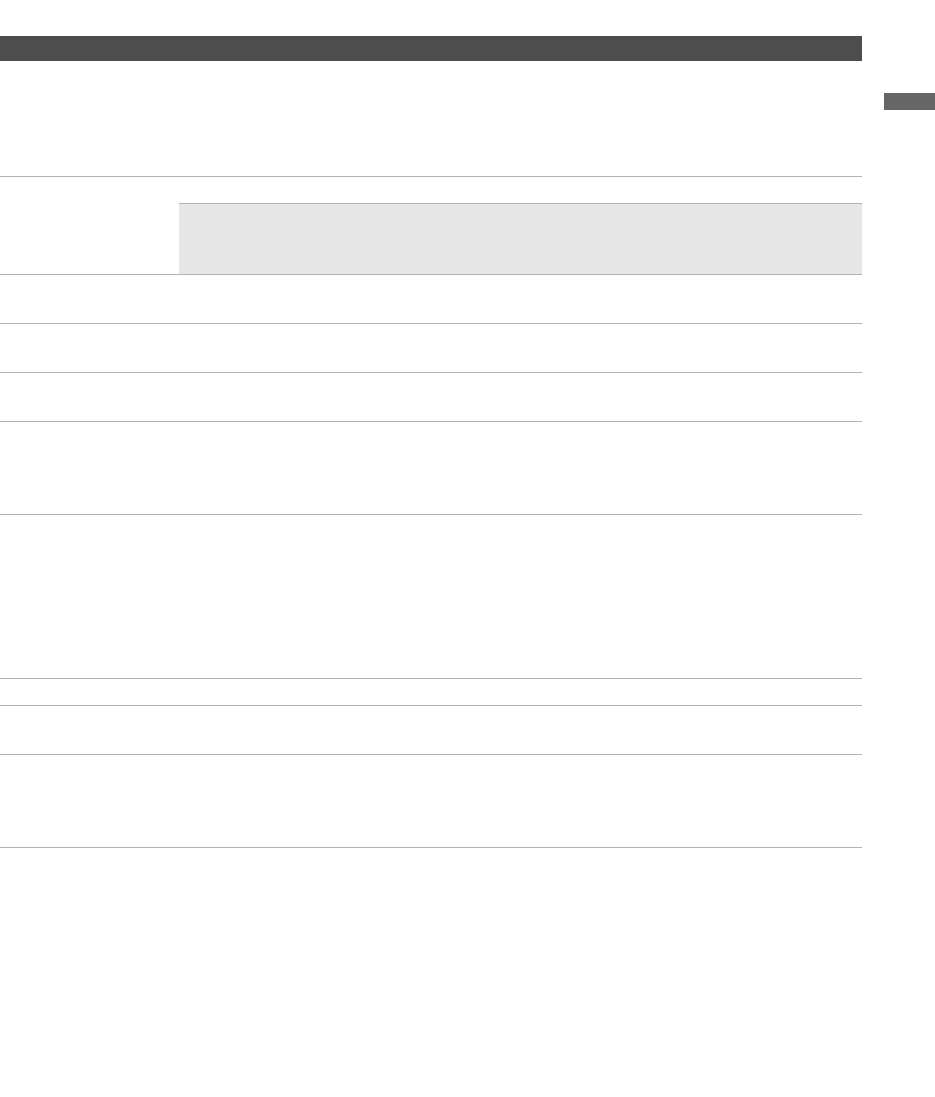Click the right end of dark header bar
This screenshot has width=935, height=1097.
845,49
